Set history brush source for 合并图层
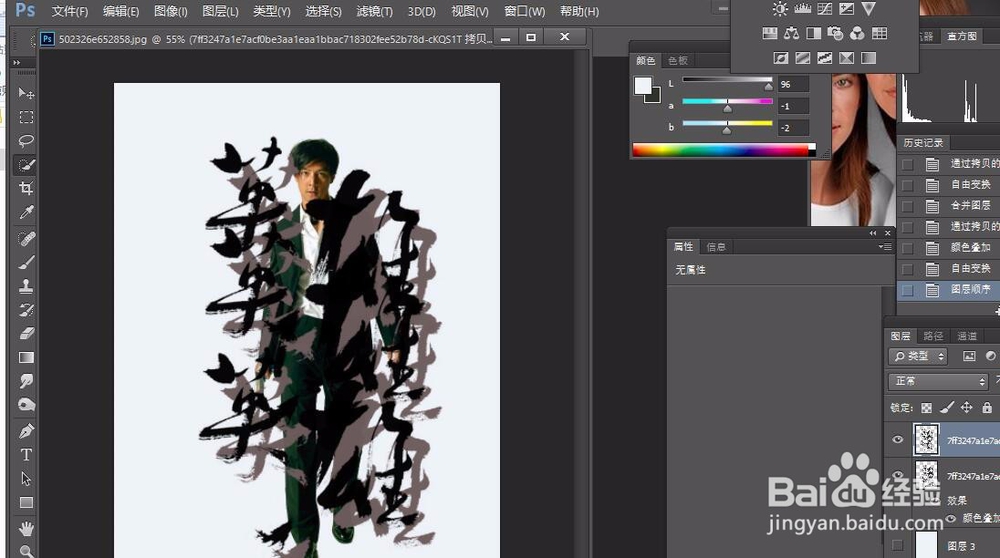This screenshot has height=558, width=1000. tap(908, 206)
